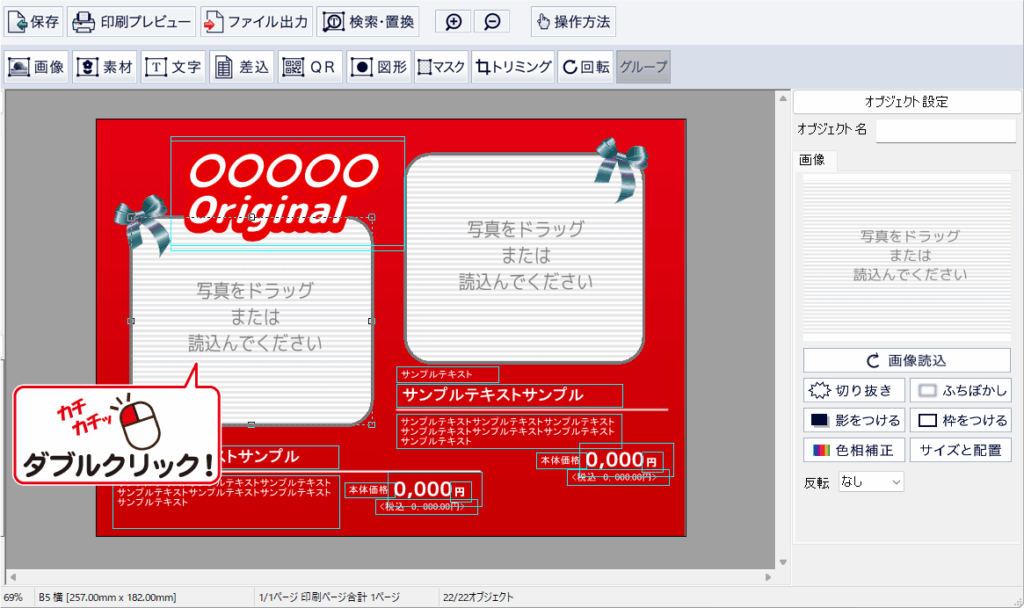The height and width of the screenshot is (608, 1024).
Task: Select the Mask (マスク) tool
Action: pos(441,67)
